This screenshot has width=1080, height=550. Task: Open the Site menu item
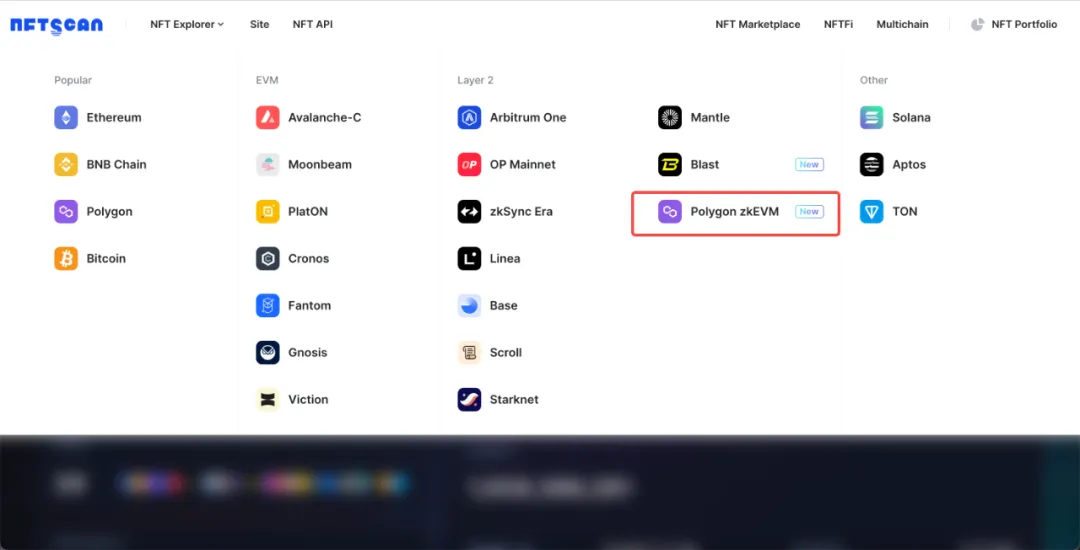tap(260, 24)
